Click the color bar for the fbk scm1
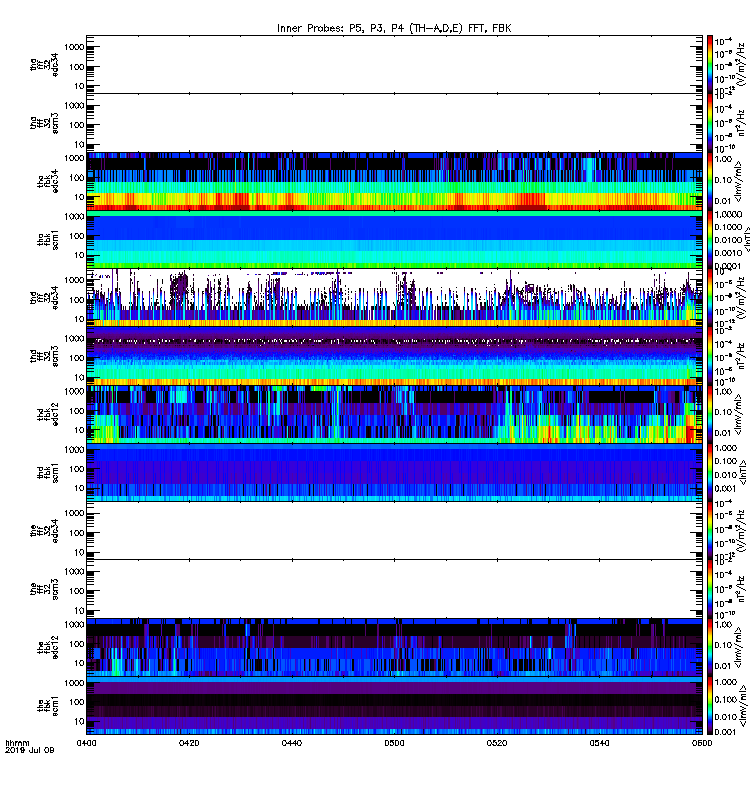The image size is (750, 800). click(x=710, y=706)
